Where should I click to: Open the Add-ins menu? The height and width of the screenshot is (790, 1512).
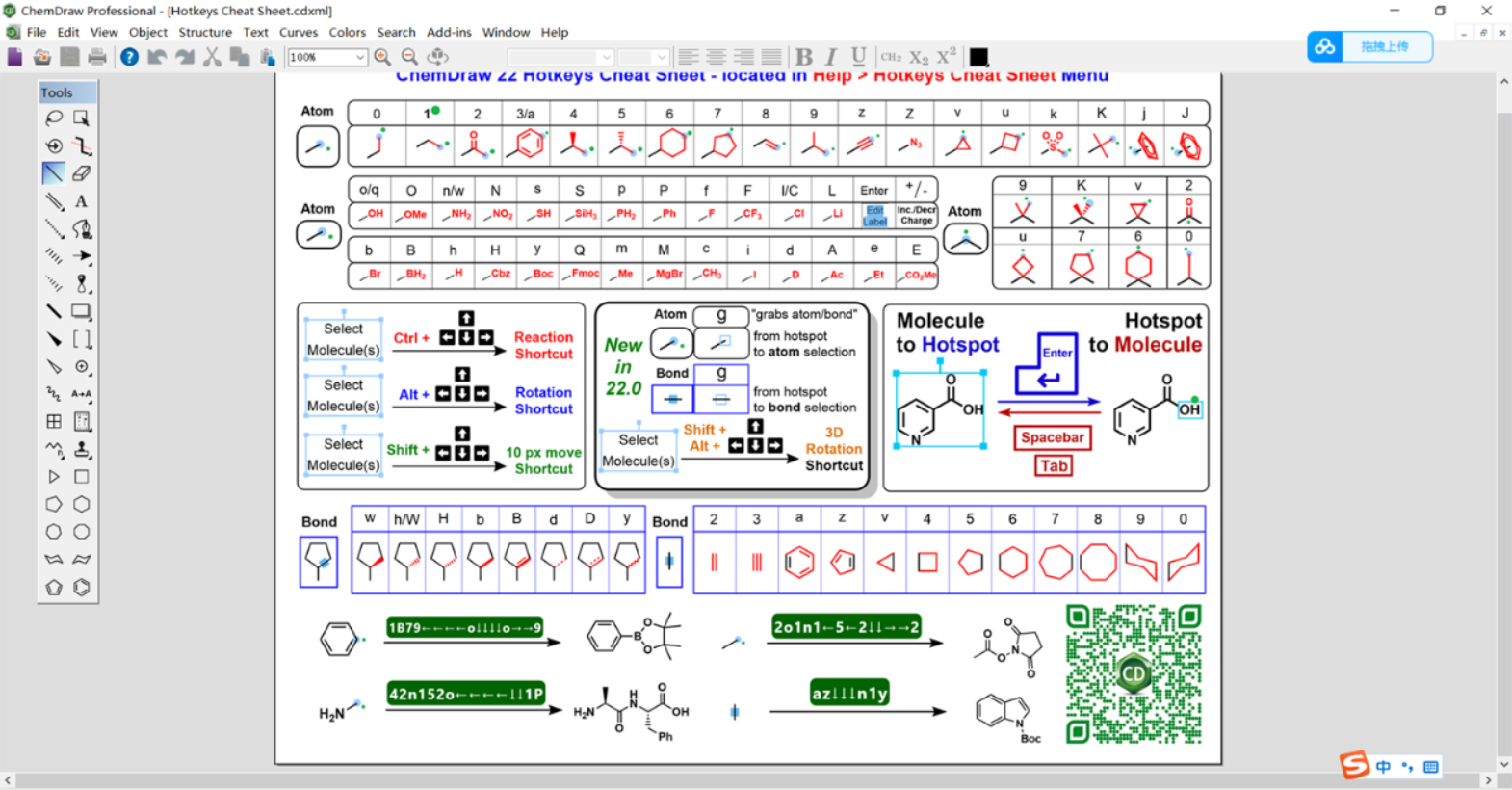pos(449,32)
